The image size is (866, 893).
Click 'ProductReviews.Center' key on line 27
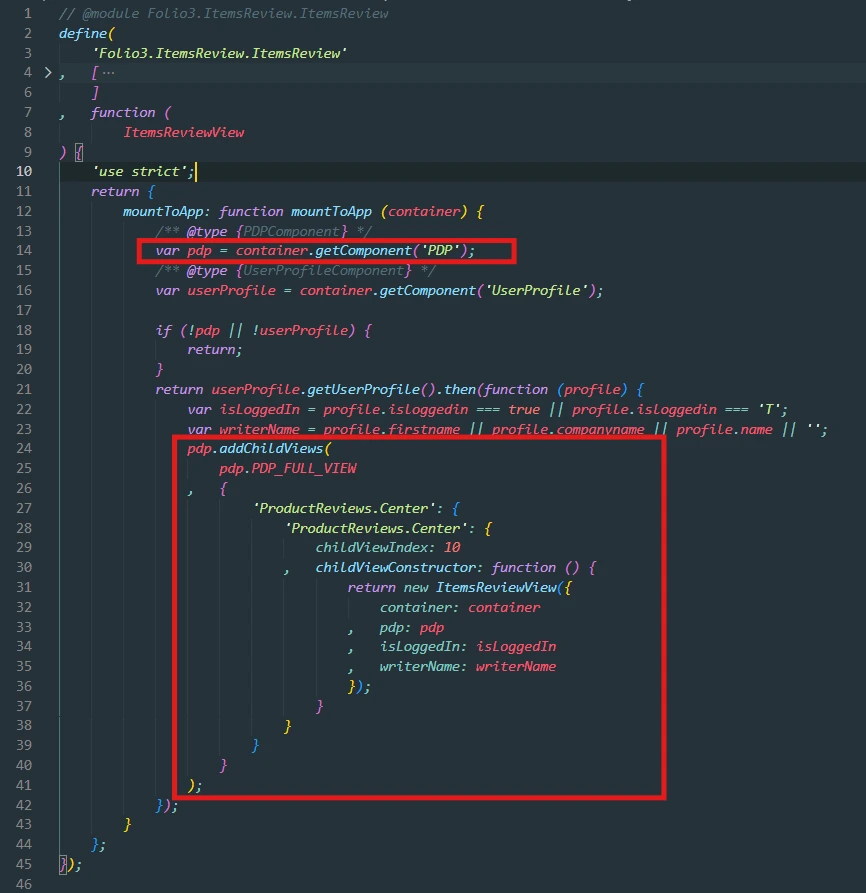[343, 509]
